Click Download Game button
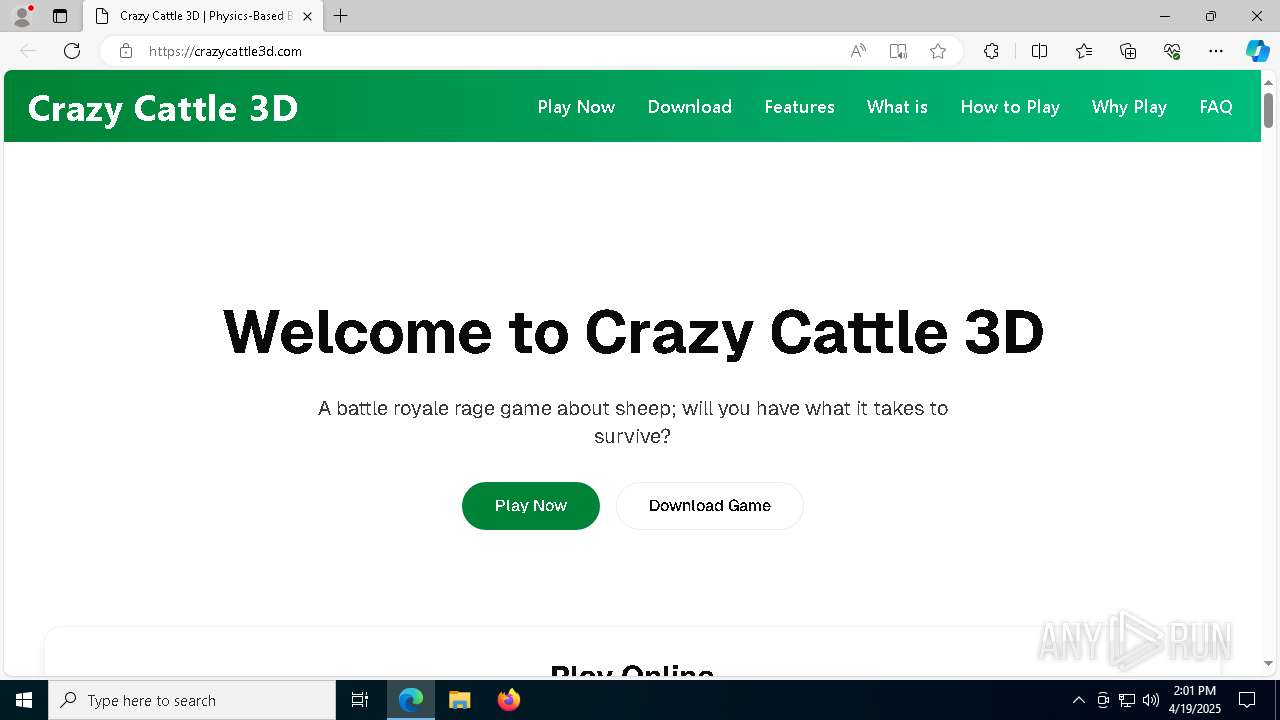This screenshot has width=1280, height=720. click(x=710, y=506)
